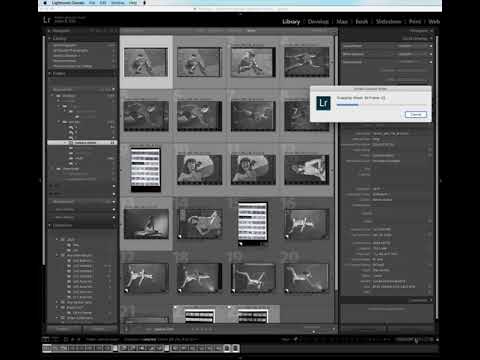
Task: Collapse the Catalog panel
Action: coord(49,38)
